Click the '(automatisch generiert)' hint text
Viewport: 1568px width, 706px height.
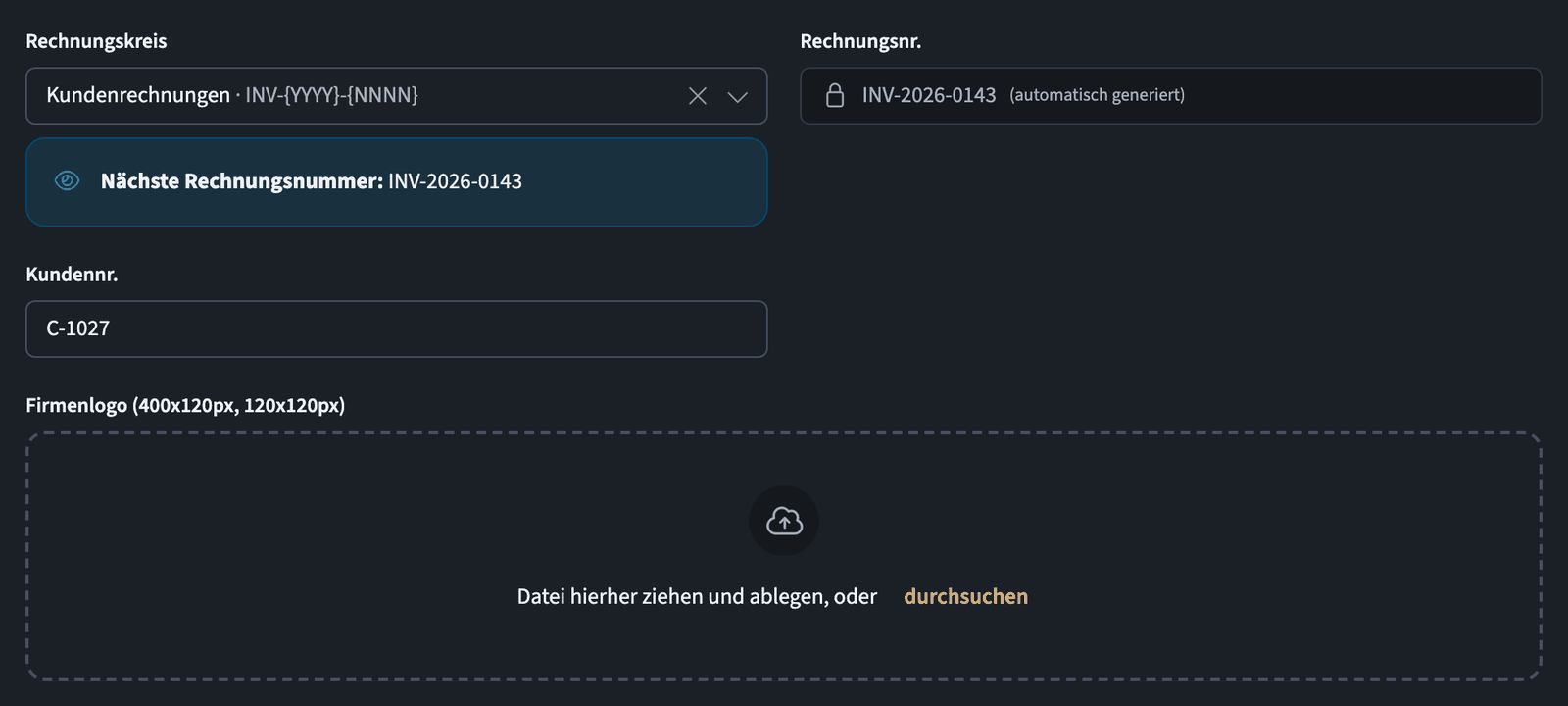coord(1097,95)
